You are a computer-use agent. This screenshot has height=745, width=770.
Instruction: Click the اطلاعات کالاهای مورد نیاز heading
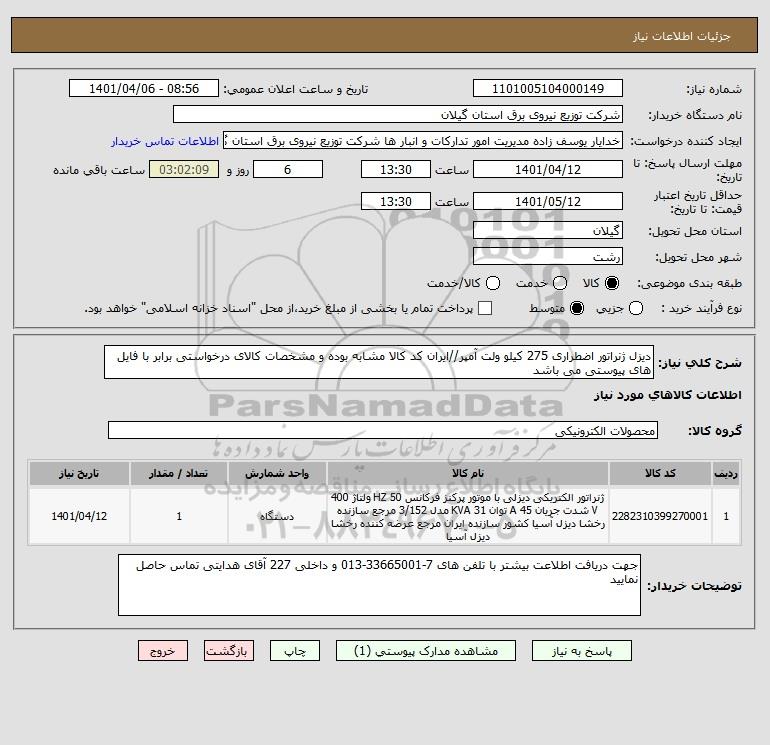pos(668,395)
